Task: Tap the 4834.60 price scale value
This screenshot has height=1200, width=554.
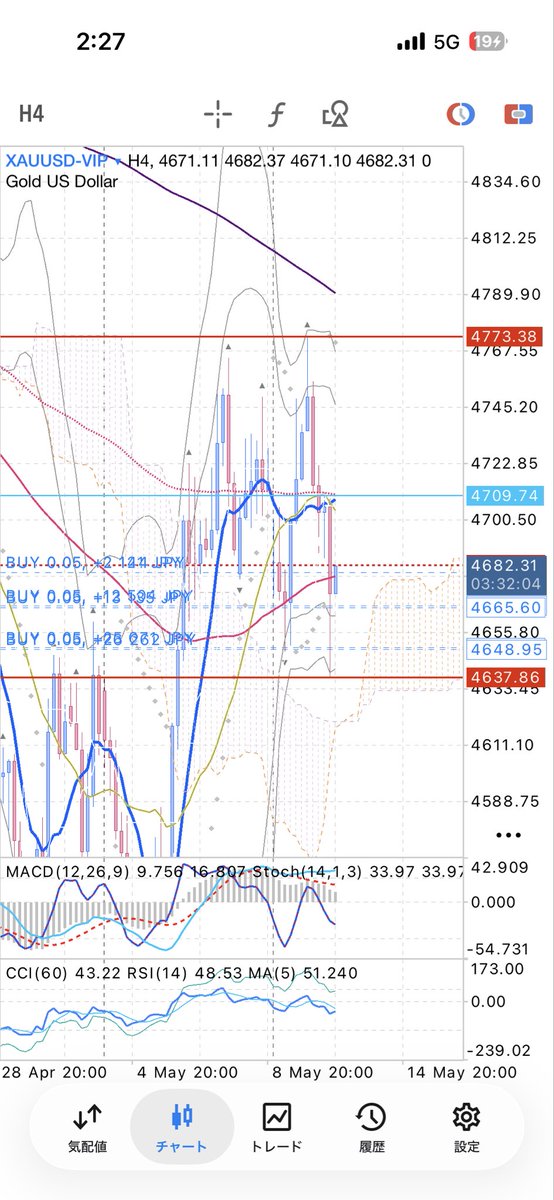Action: point(505,181)
